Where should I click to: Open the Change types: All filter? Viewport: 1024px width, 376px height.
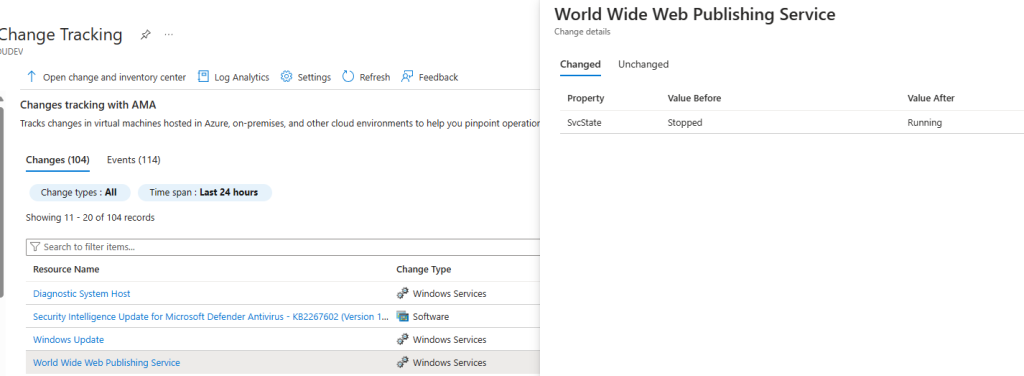click(x=79, y=193)
